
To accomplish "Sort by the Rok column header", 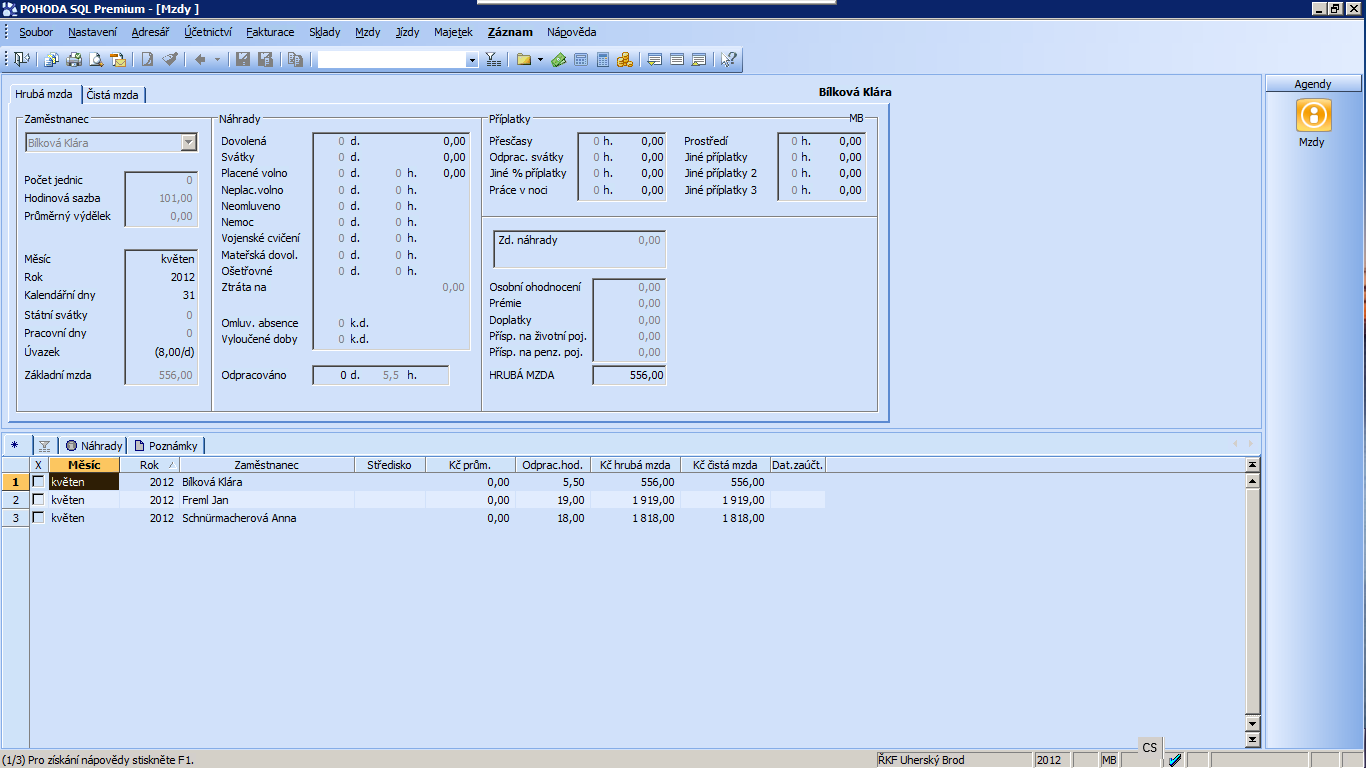I will coord(149,465).
